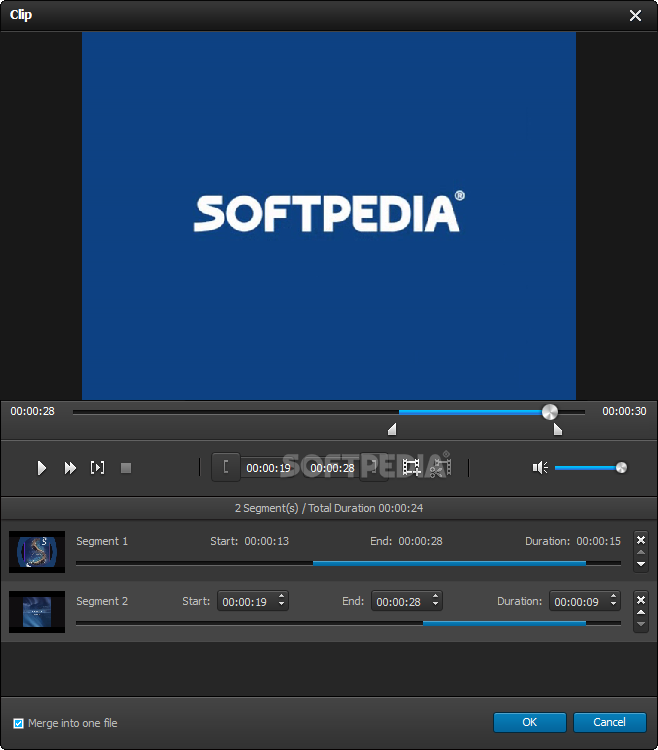Decrease Segment 2 Start time by one step
The width and height of the screenshot is (658, 750).
tap(281, 605)
